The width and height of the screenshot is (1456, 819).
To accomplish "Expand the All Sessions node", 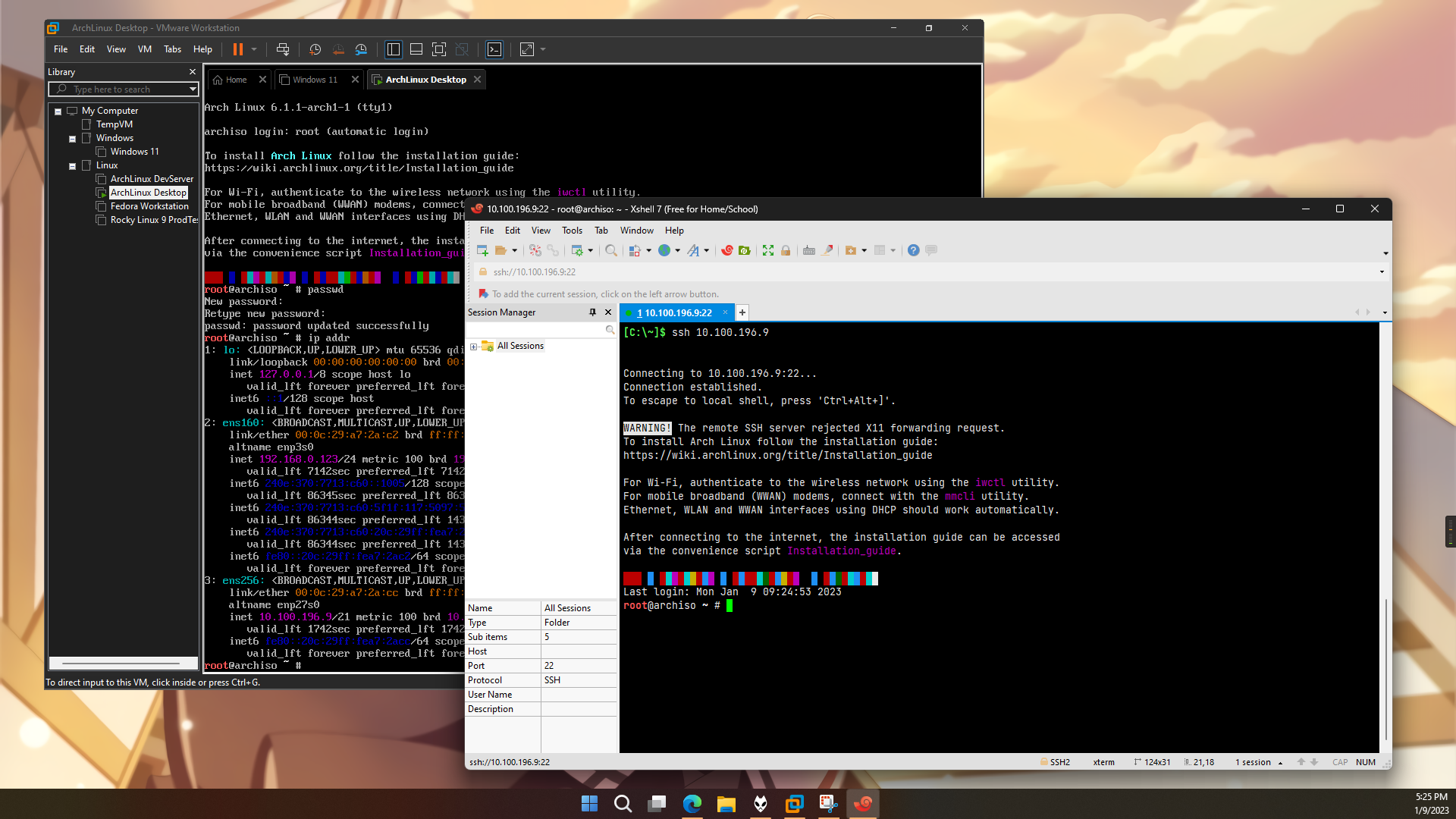I will 473,346.
